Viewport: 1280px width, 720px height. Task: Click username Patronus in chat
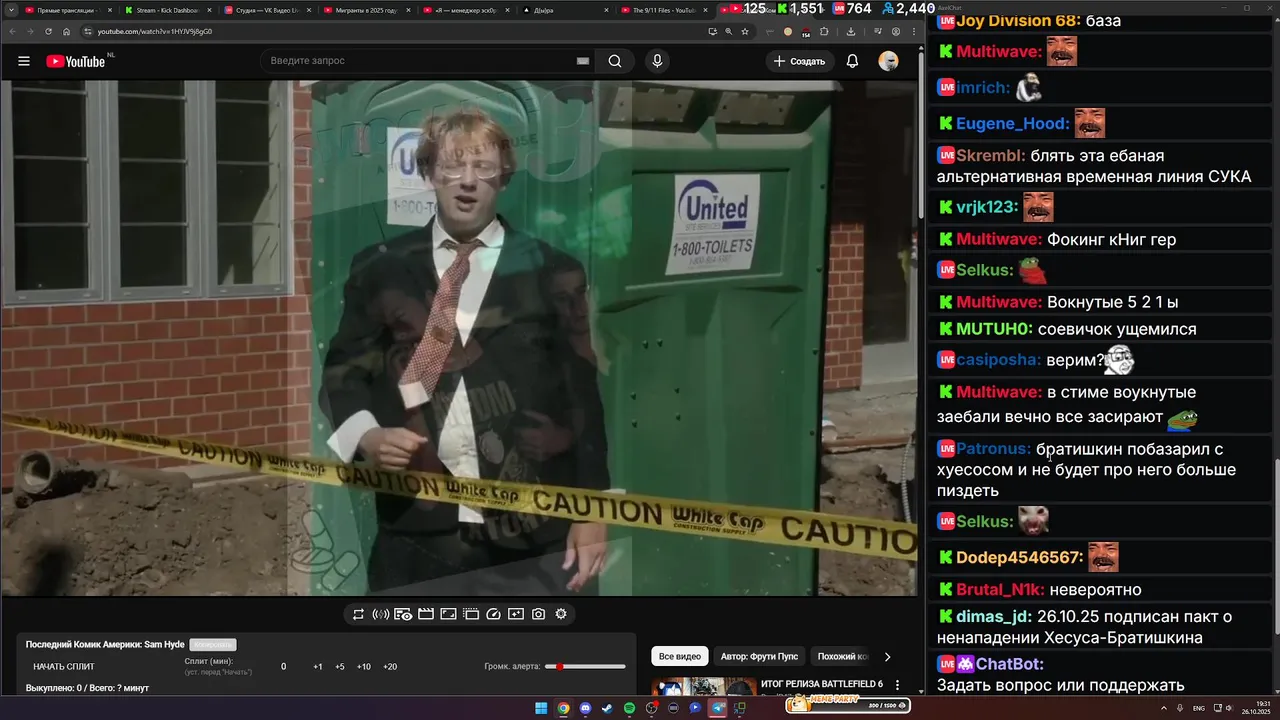[x=990, y=450]
